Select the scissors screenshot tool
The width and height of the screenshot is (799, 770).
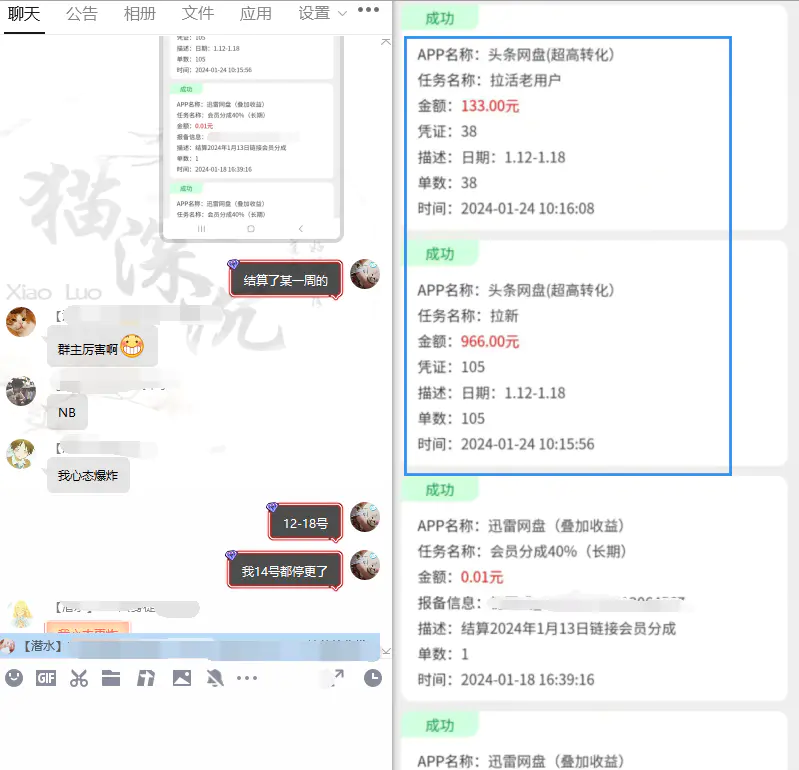79,678
